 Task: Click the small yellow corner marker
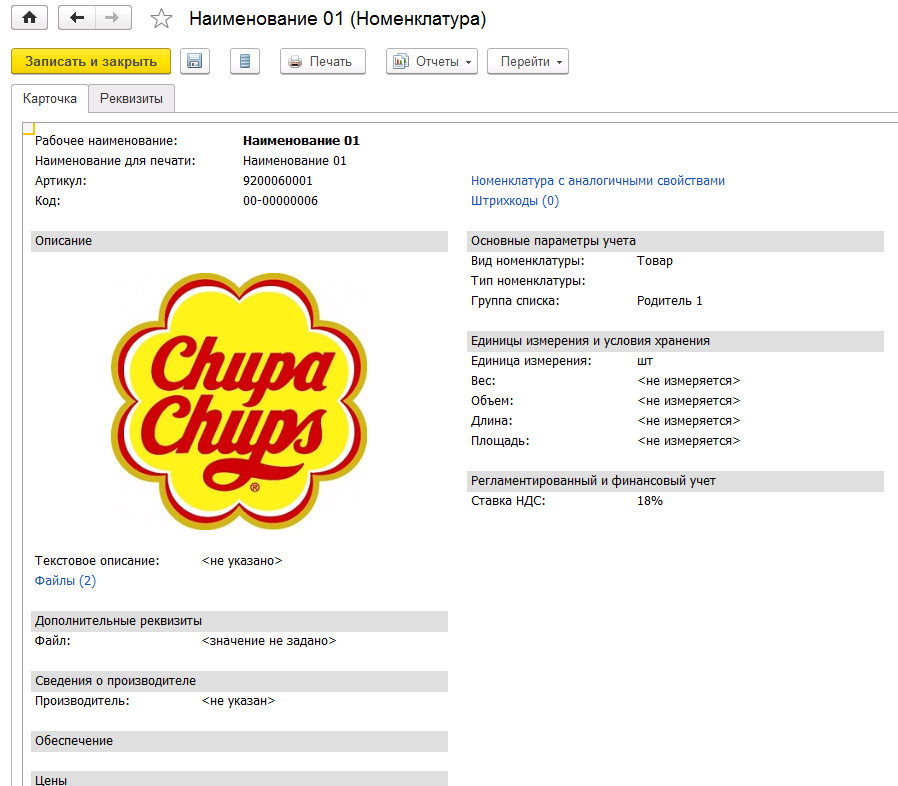28,127
